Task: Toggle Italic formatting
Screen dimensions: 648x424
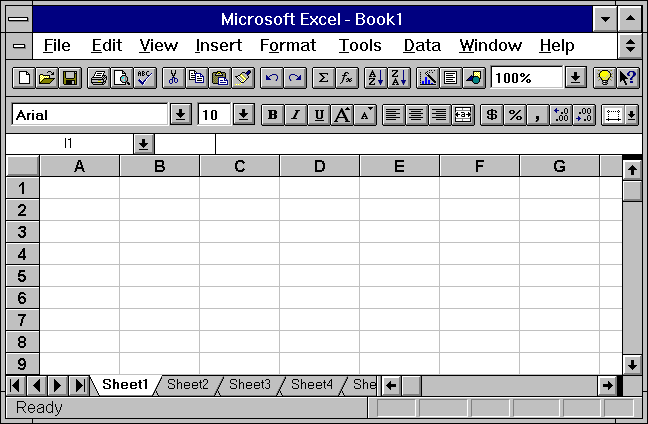Action: (x=296, y=115)
